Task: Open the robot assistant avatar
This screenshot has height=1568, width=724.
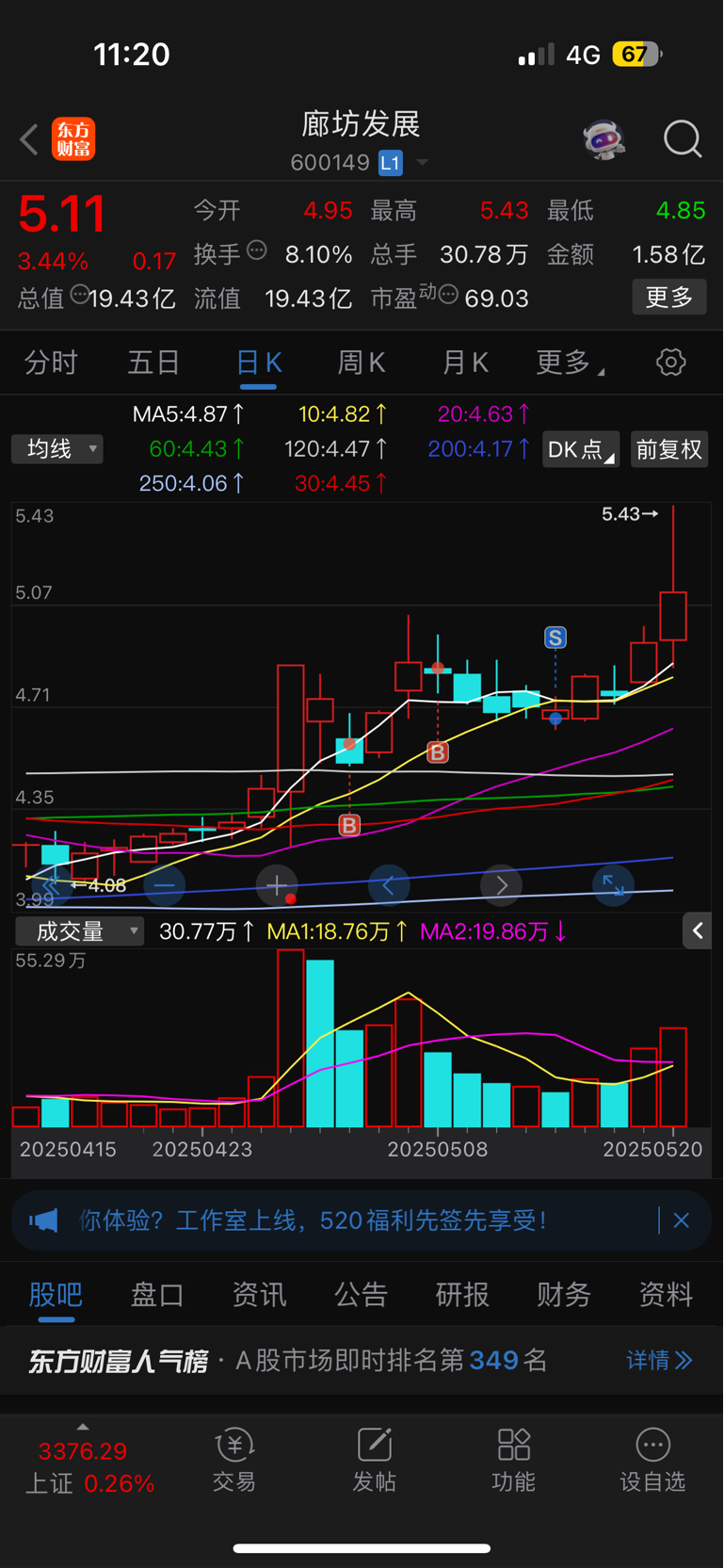Action: (x=603, y=139)
